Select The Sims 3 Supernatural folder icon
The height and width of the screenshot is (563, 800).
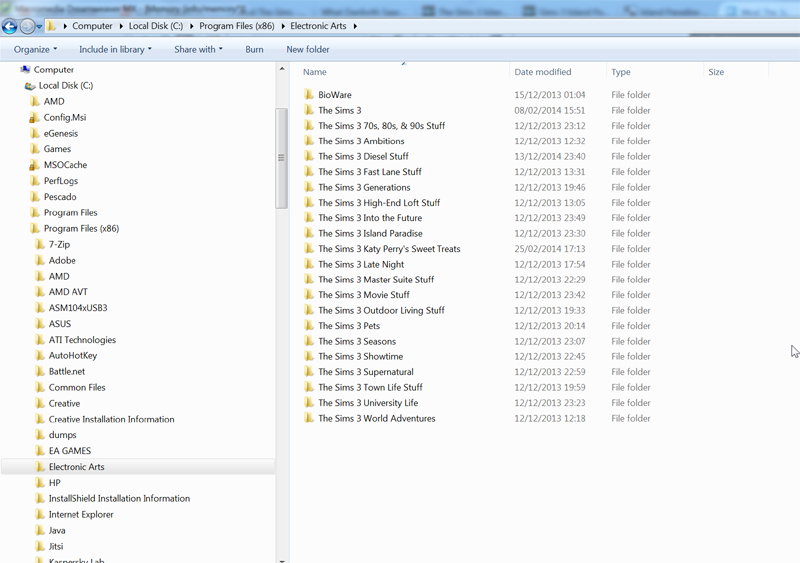(x=308, y=372)
